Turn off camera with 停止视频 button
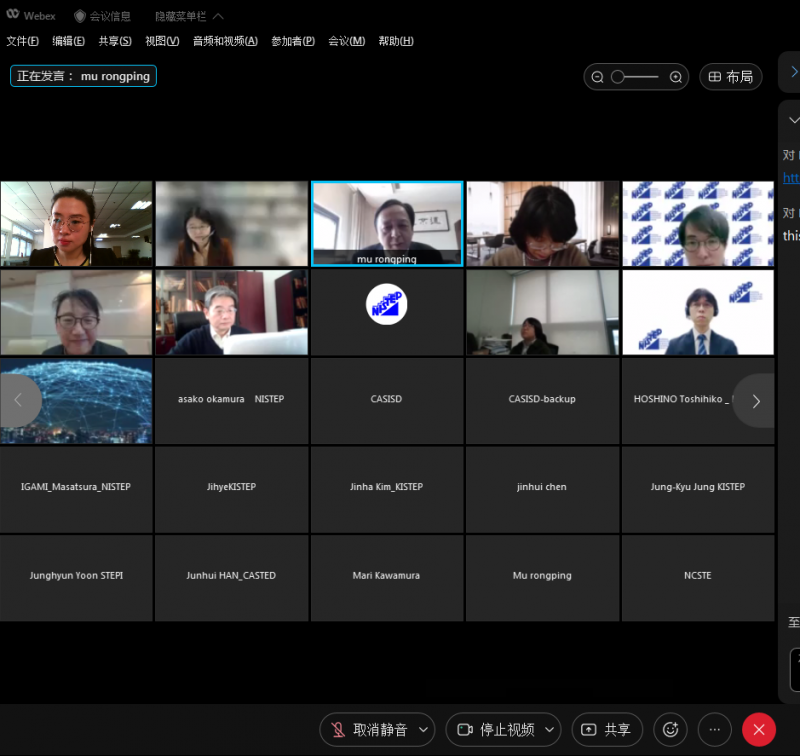The width and height of the screenshot is (800, 756). (x=495, y=730)
